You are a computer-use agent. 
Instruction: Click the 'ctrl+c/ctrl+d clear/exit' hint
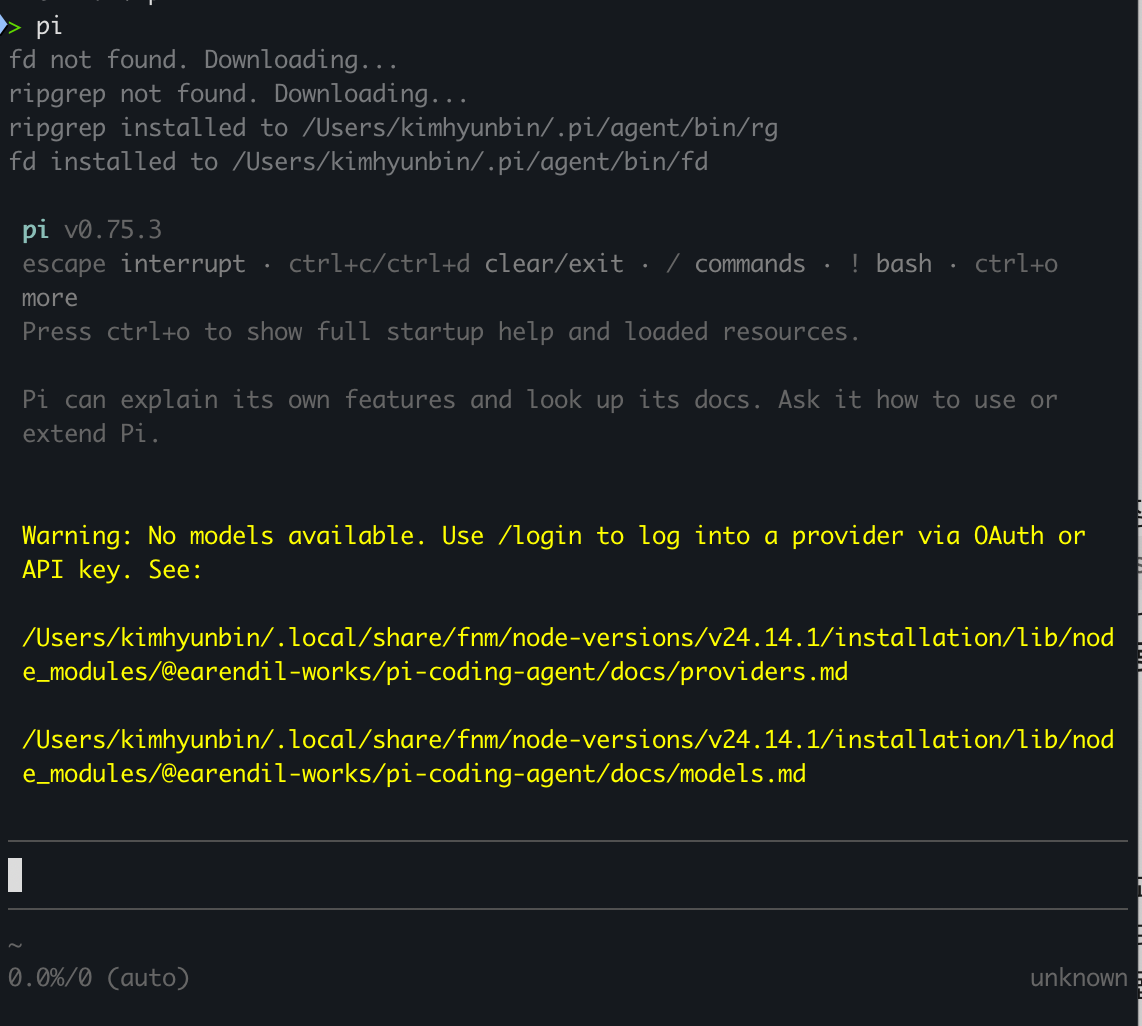click(x=456, y=264)
